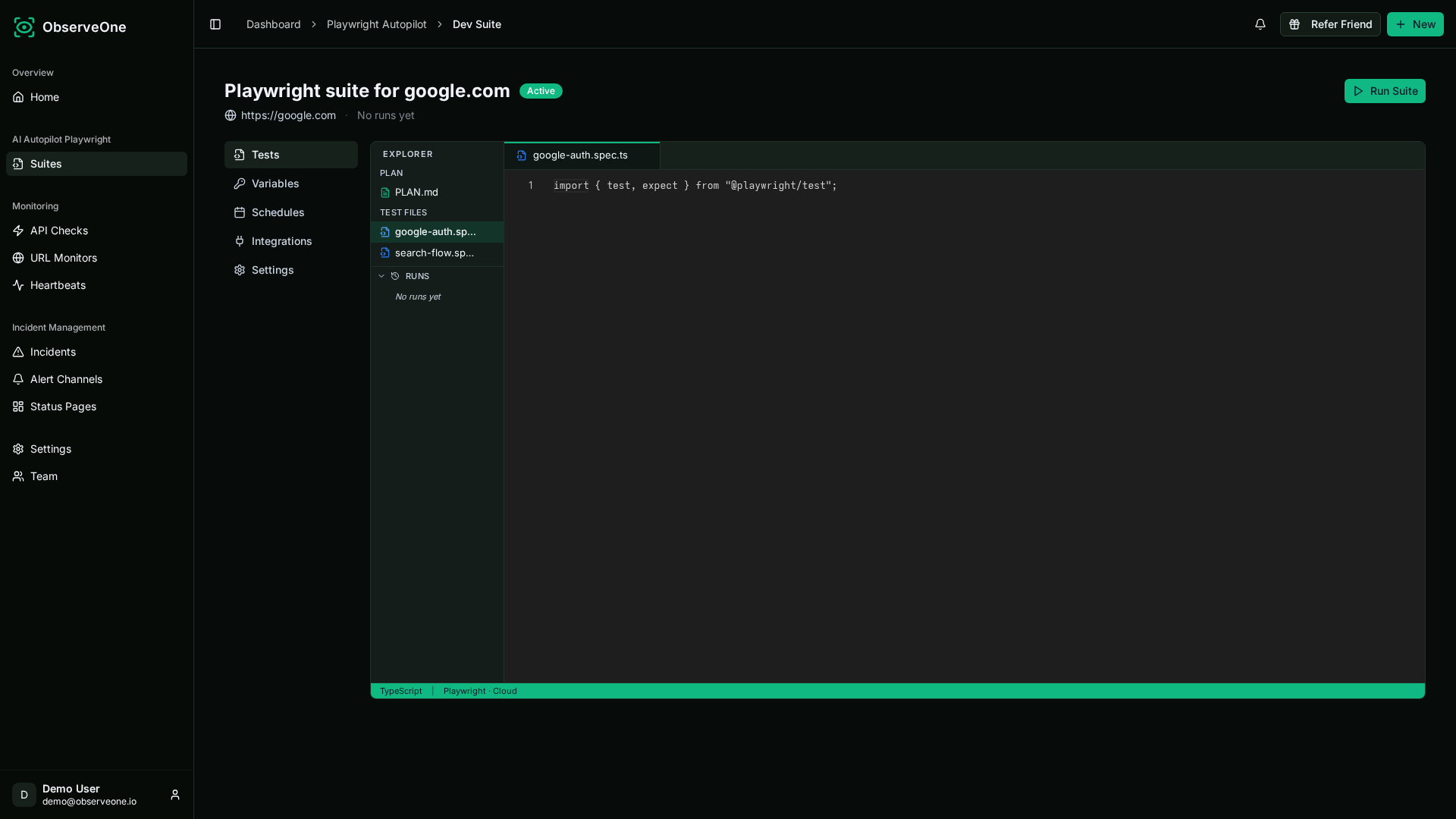Click the ObserveOne logo icon

(24, 27)
